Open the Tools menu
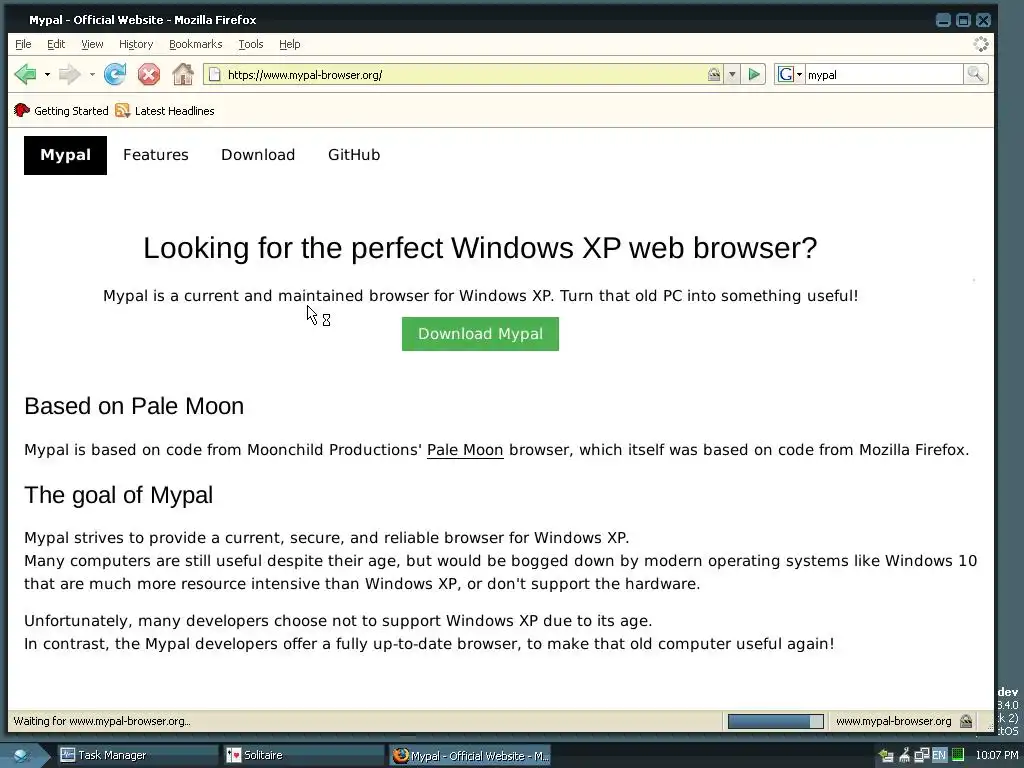Viewport: 1024px width, 768px height. point(251,44)
